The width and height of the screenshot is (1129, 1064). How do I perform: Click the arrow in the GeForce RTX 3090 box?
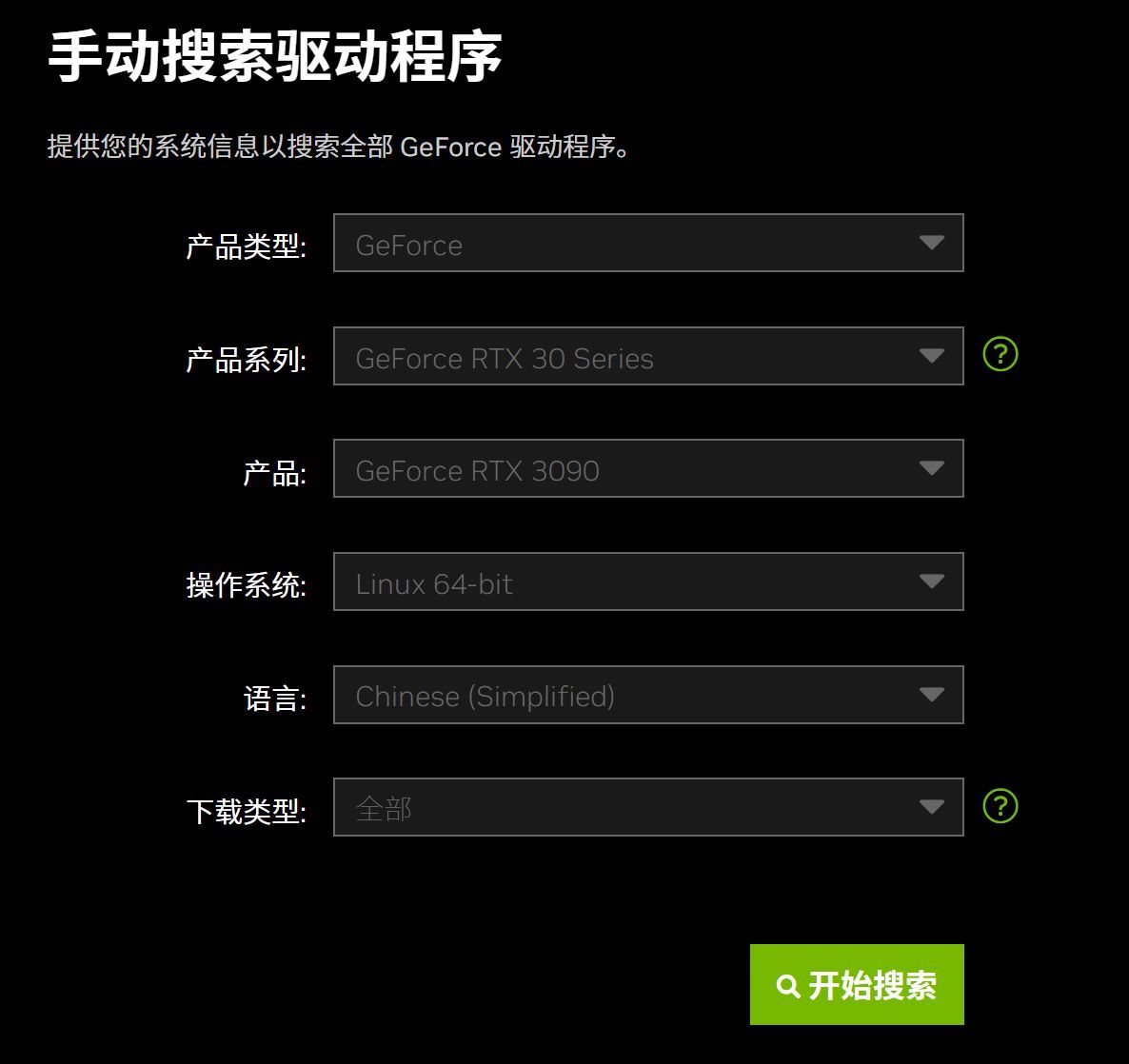[932, 468]
